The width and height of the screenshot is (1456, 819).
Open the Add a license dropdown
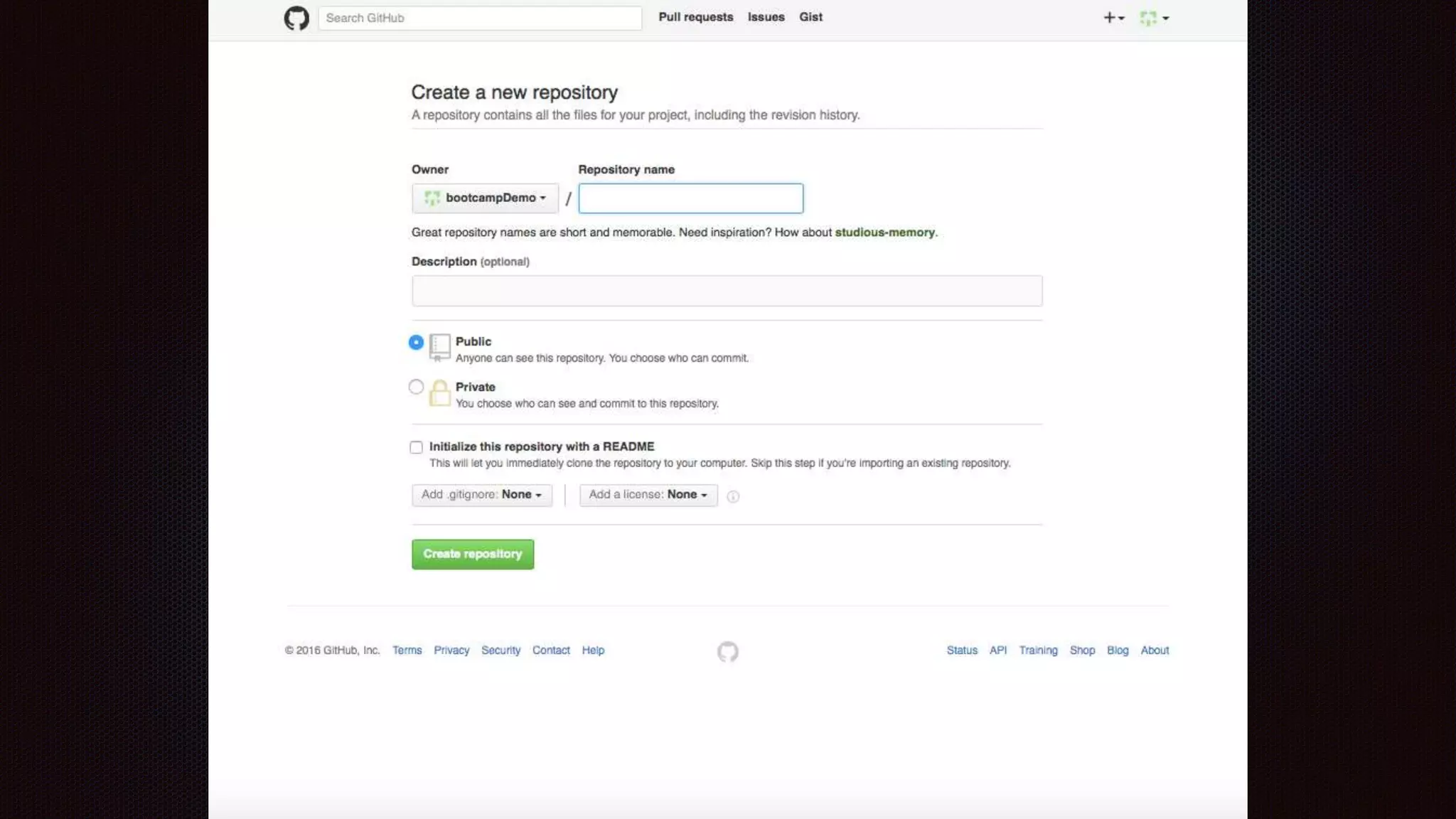point(648,495)
